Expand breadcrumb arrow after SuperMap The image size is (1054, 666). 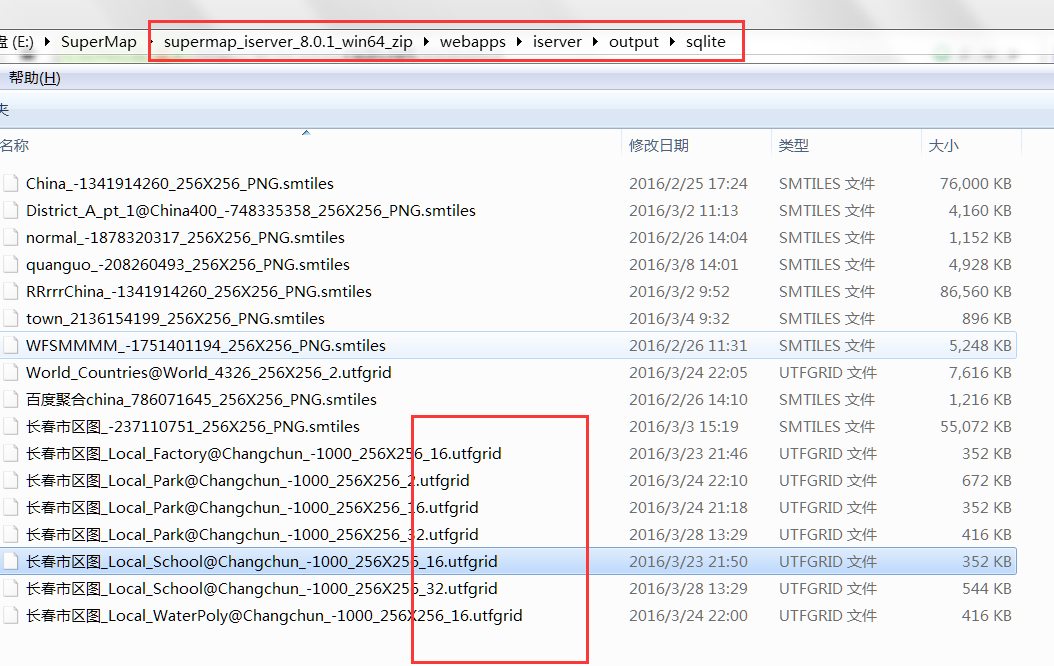pyautogui.click(x=151, y=42)
